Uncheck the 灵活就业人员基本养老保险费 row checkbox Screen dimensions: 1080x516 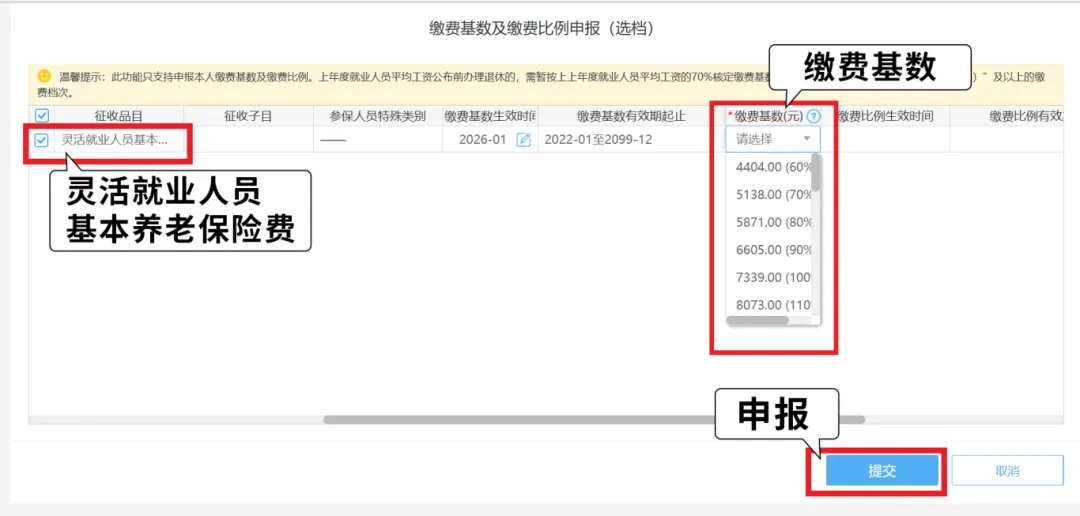[x=41, y=140]
